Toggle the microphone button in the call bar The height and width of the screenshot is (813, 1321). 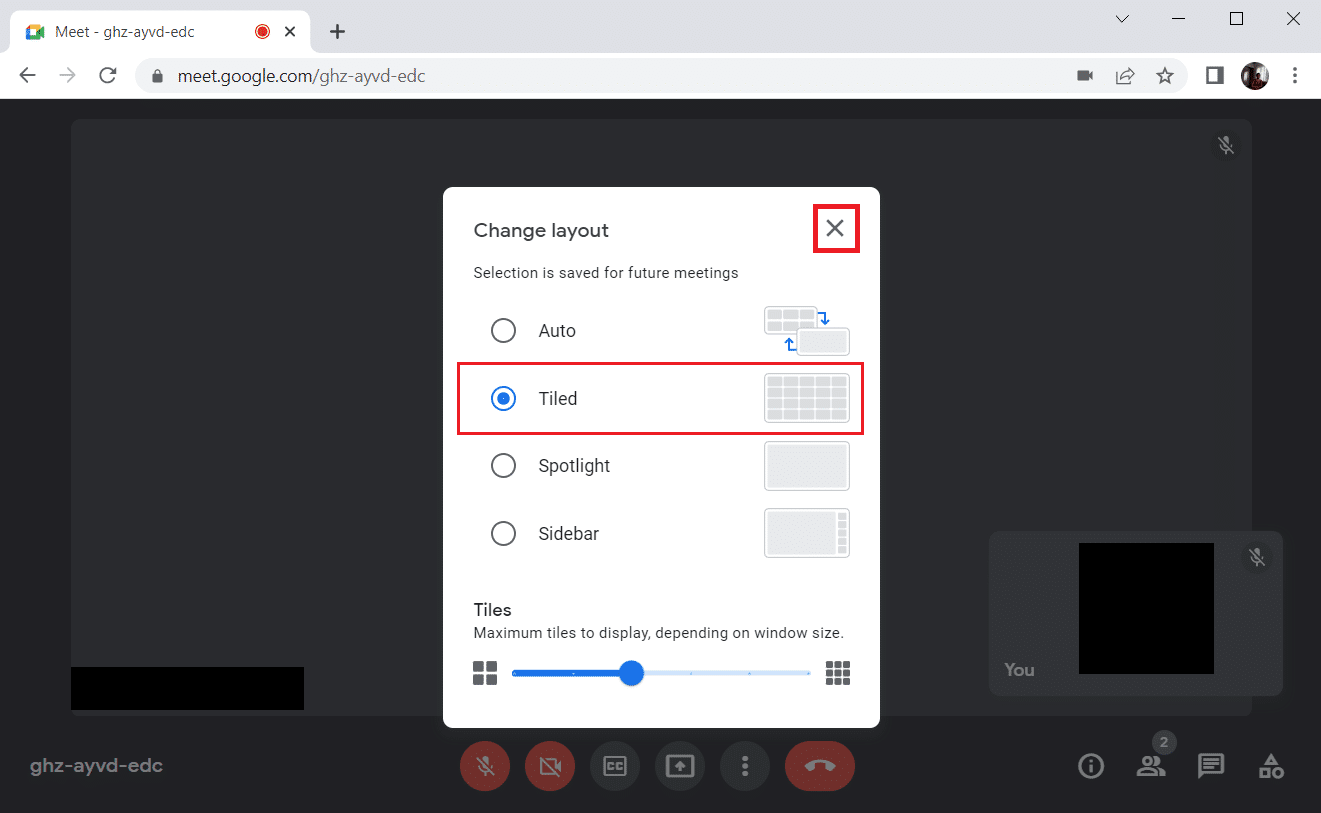point(485,767)
